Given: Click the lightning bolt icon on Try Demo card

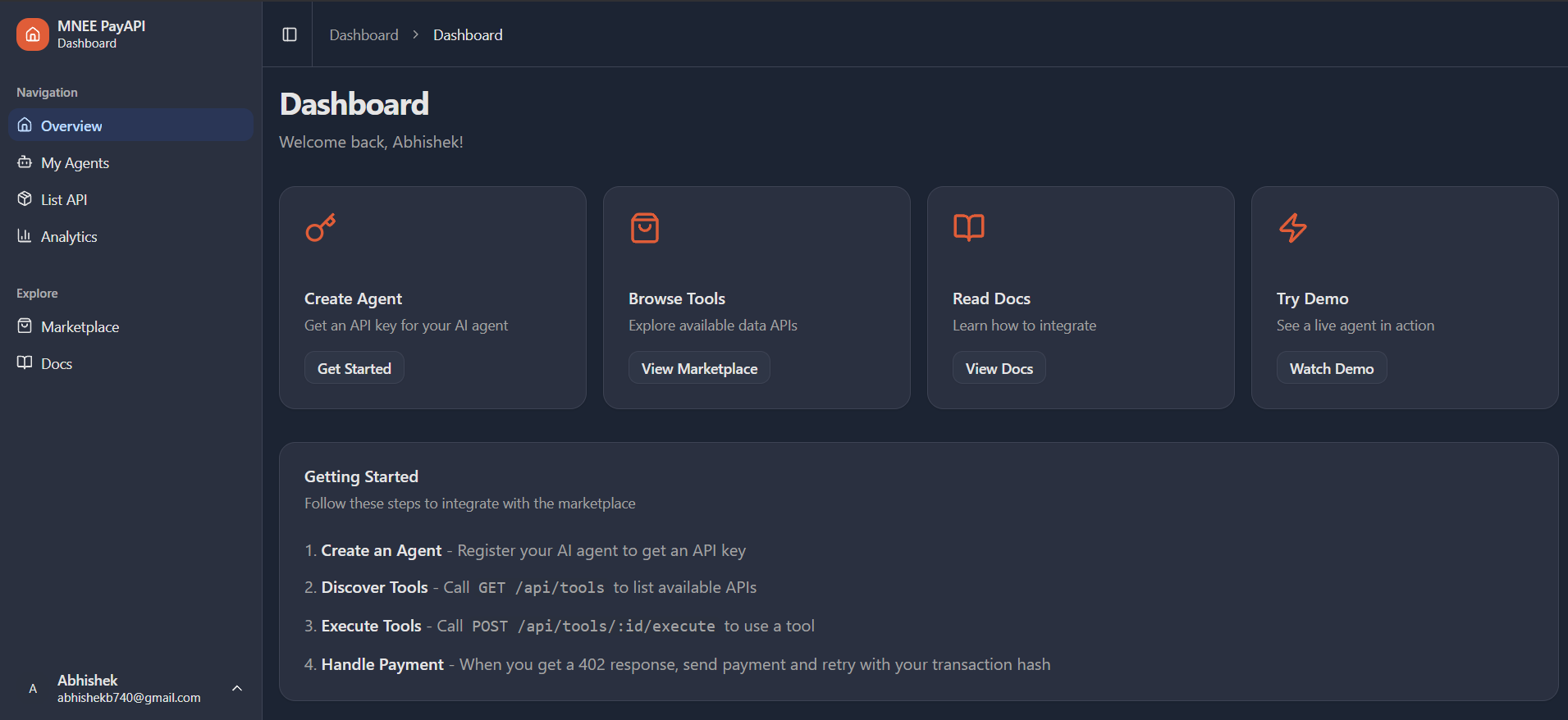Looking at the screenshot, I should tap(1293, 227).
